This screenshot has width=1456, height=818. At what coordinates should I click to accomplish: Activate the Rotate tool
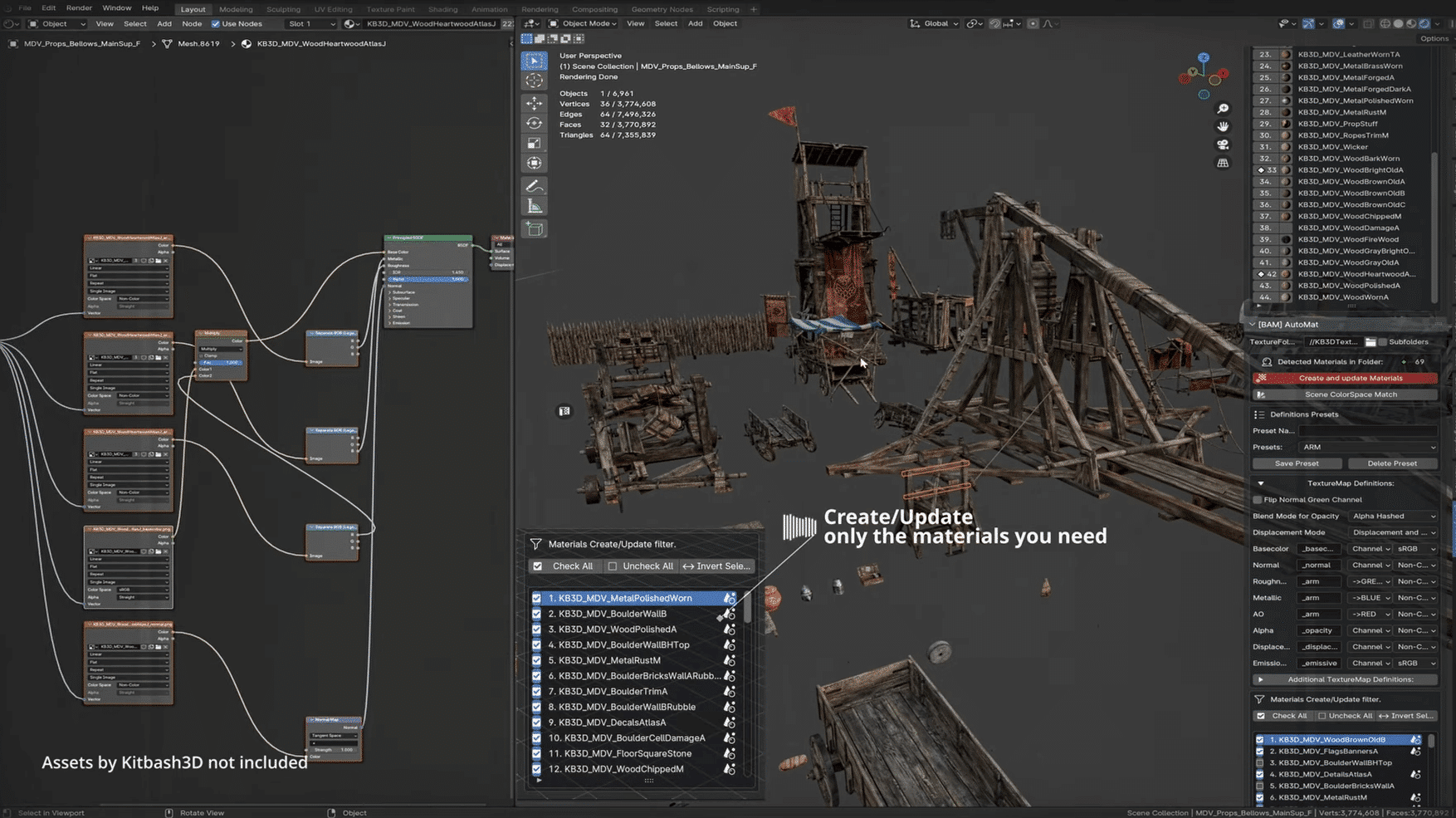534,123
